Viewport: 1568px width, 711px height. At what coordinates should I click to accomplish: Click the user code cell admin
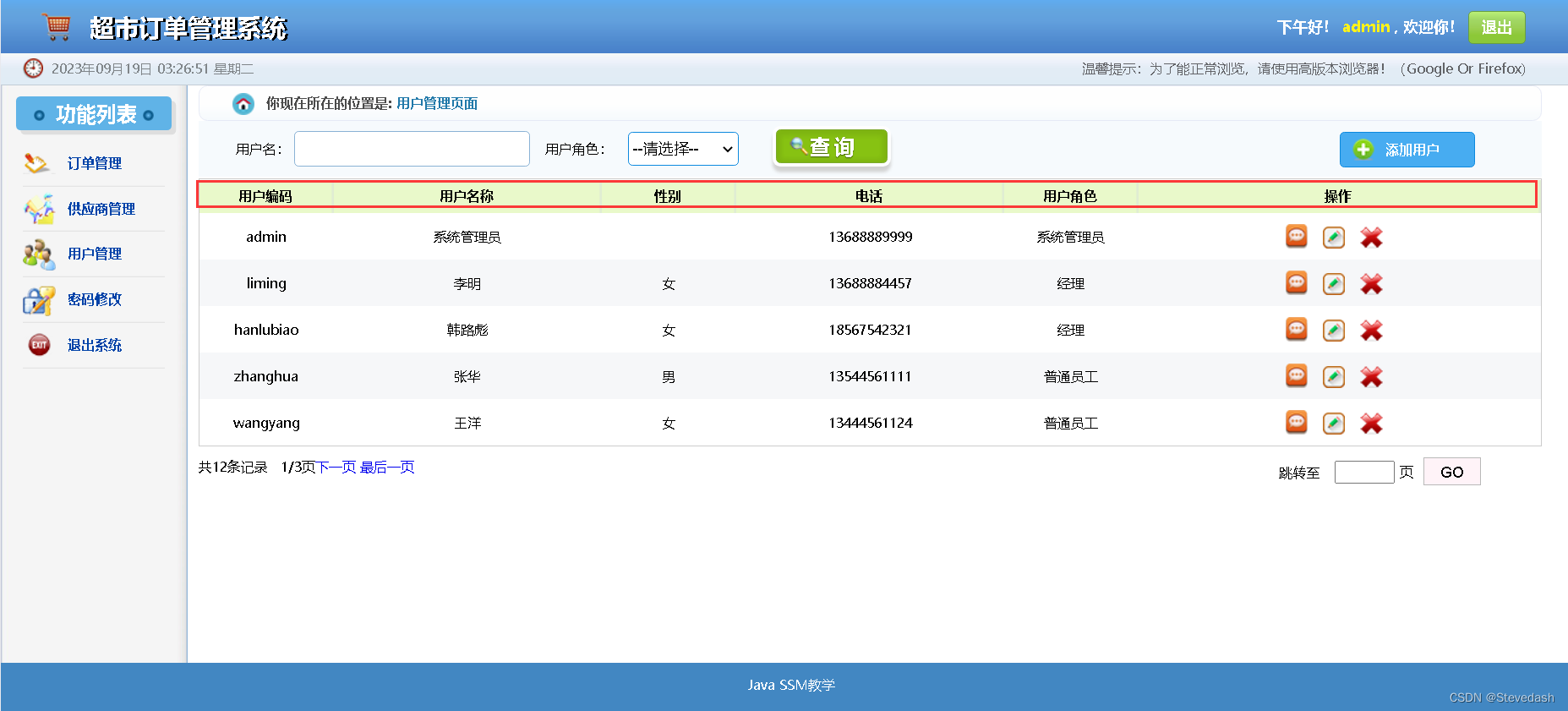coord(266,237)
